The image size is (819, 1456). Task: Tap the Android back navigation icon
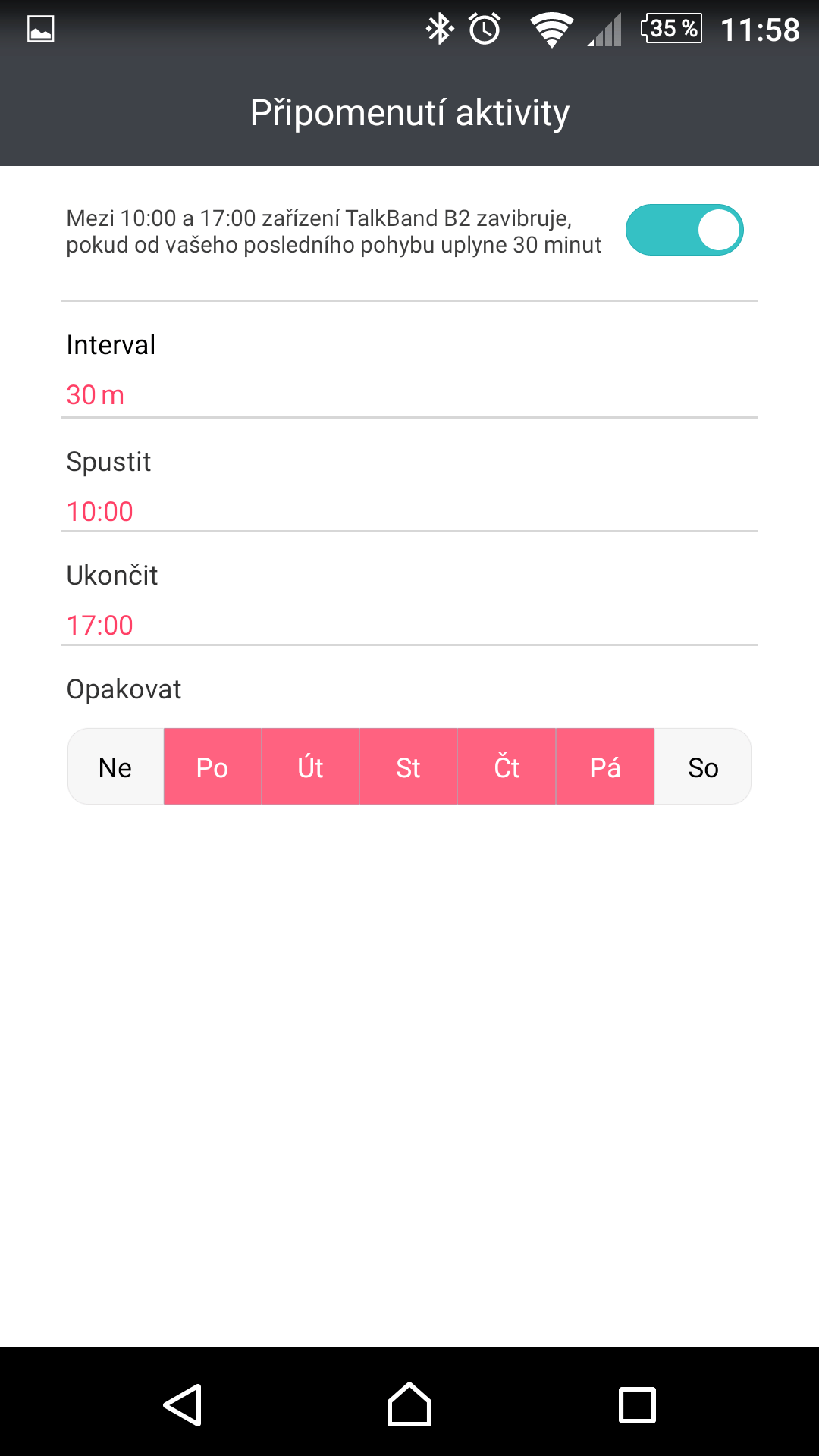coord(183,1405)
